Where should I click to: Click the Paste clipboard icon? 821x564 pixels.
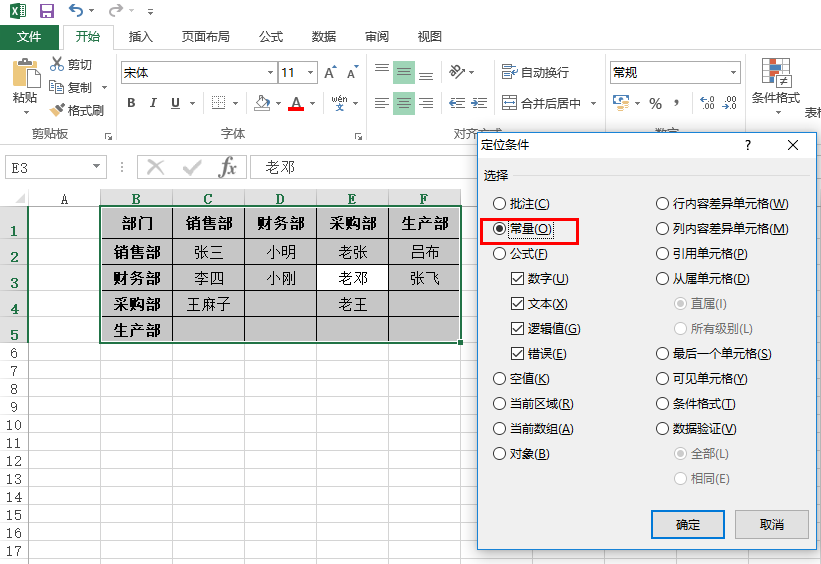click(x=25, y=73)
